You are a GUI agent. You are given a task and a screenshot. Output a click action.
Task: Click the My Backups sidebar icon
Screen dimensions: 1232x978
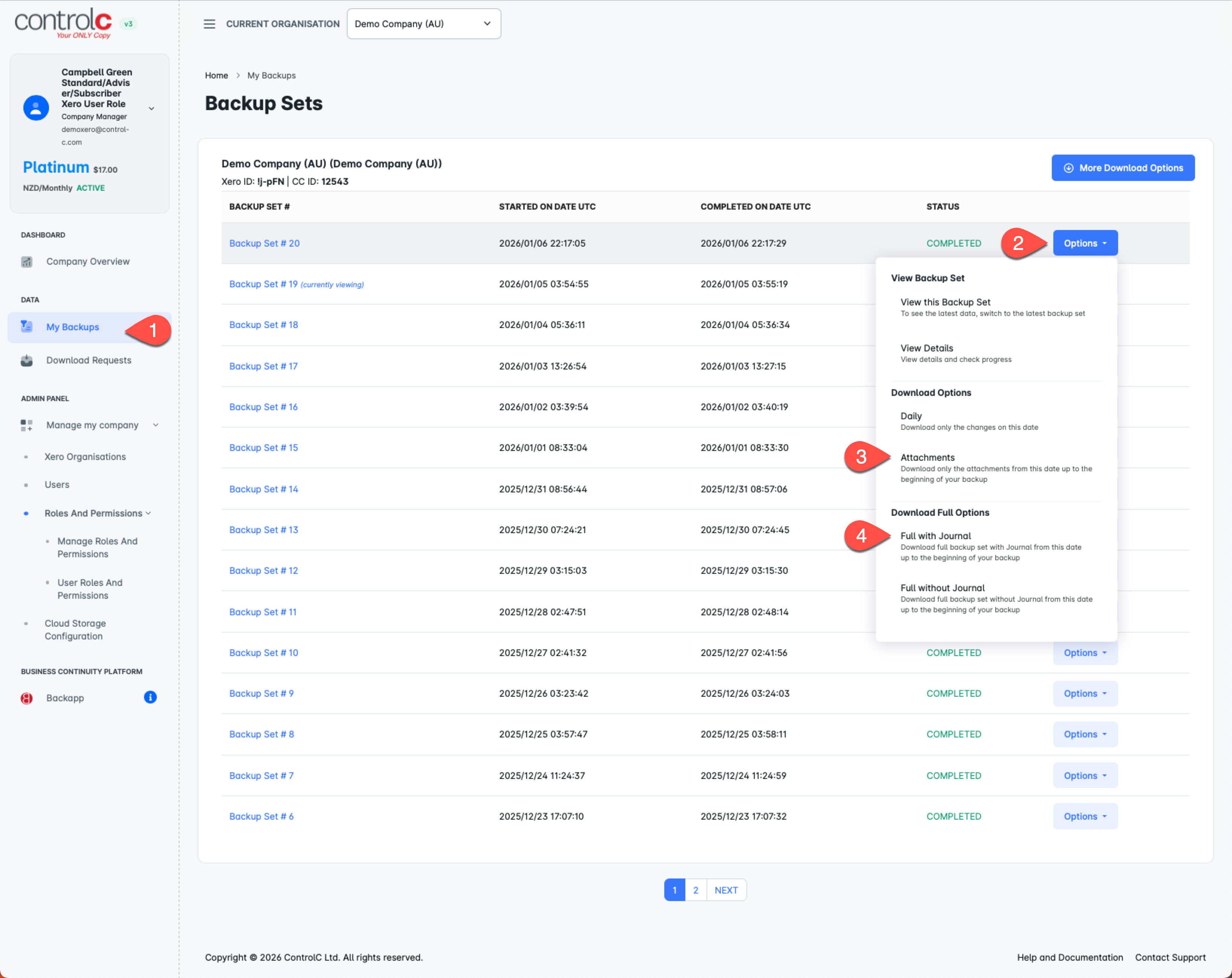pos(27,327)
